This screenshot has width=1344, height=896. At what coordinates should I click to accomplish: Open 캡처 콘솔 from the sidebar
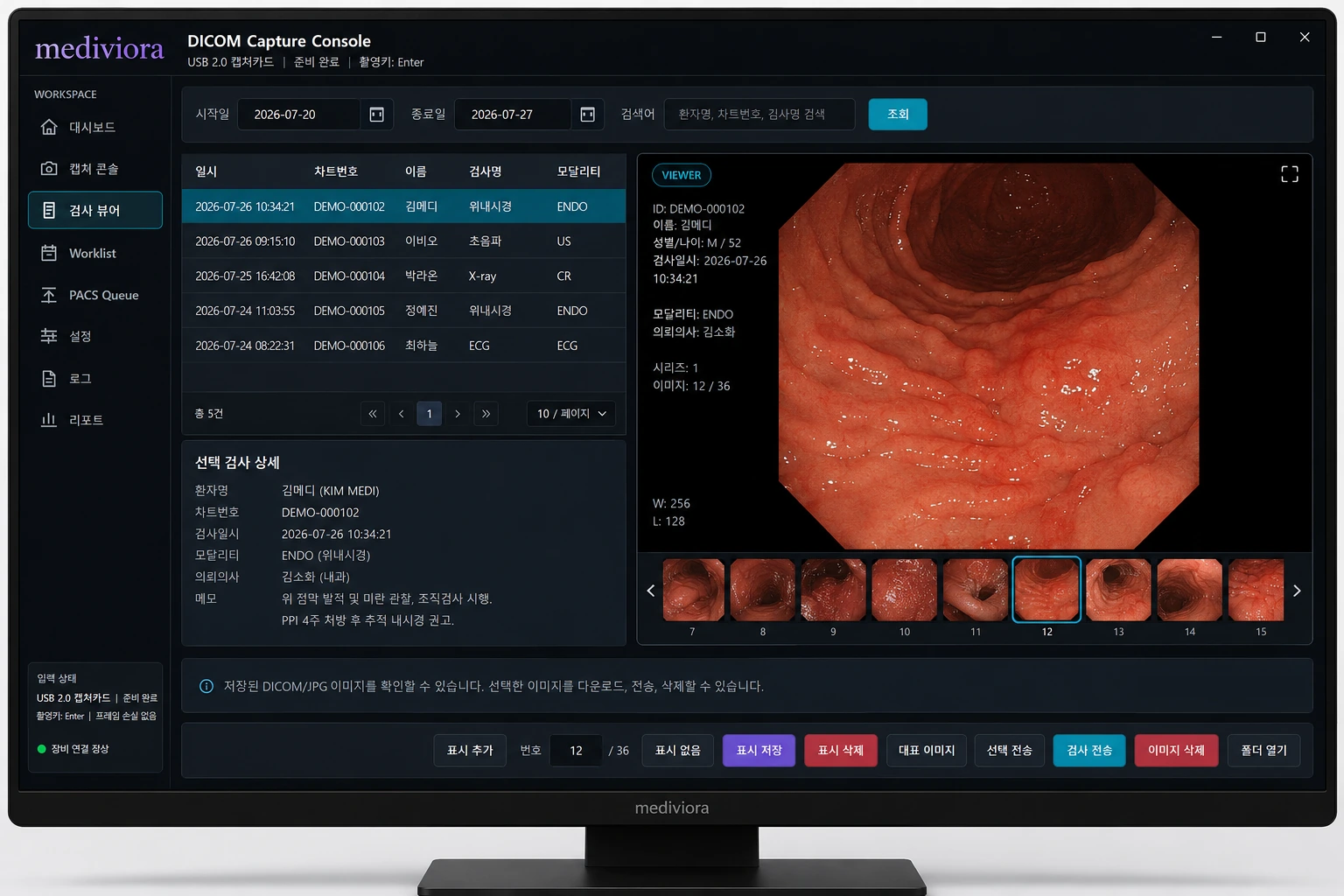click(x=95, y=169)
